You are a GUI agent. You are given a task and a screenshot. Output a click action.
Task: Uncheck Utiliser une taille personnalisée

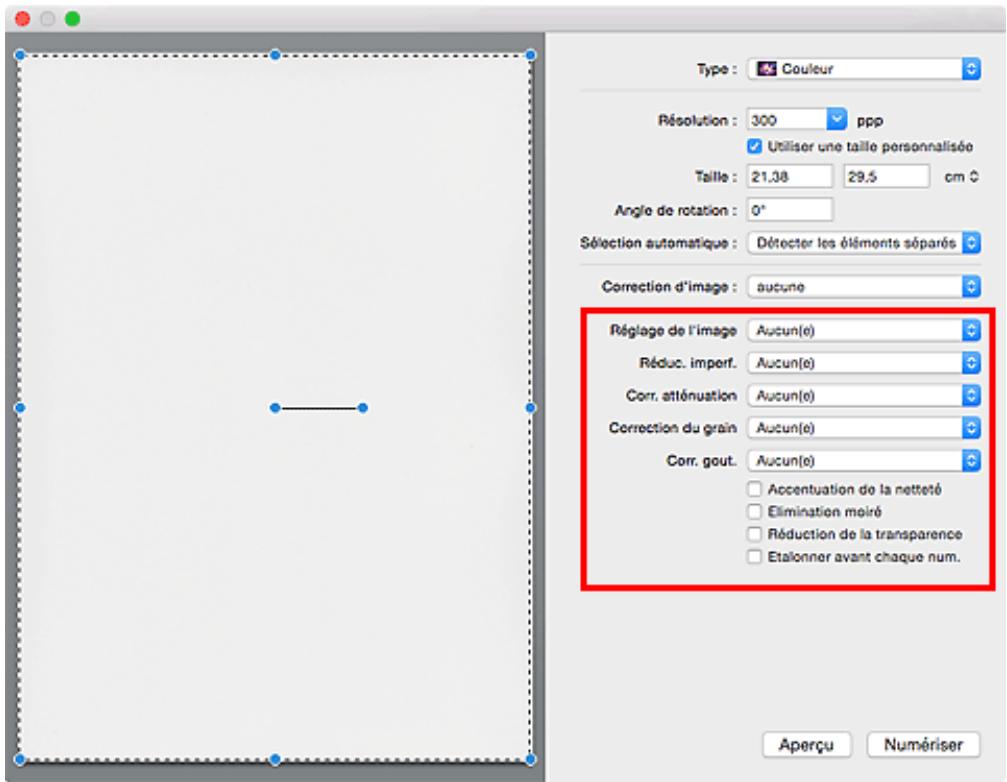755,146
